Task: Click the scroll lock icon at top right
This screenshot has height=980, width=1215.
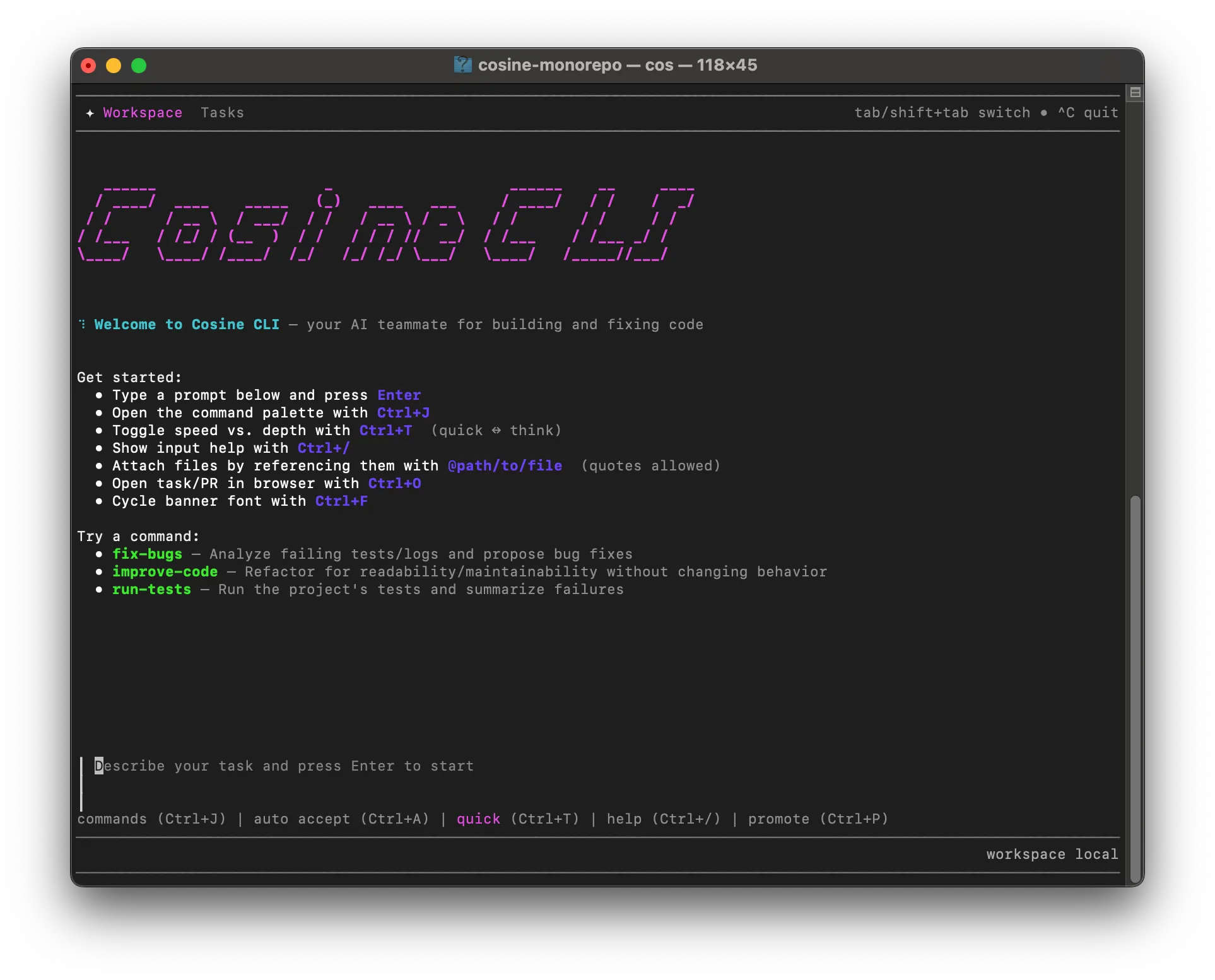Action: point(1134,92)
